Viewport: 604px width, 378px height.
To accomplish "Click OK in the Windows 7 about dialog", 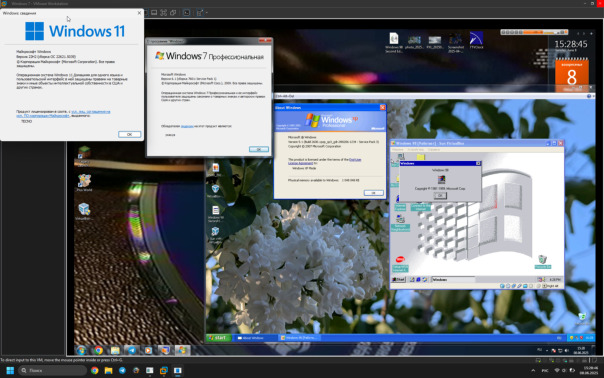I will click(258, 149).
